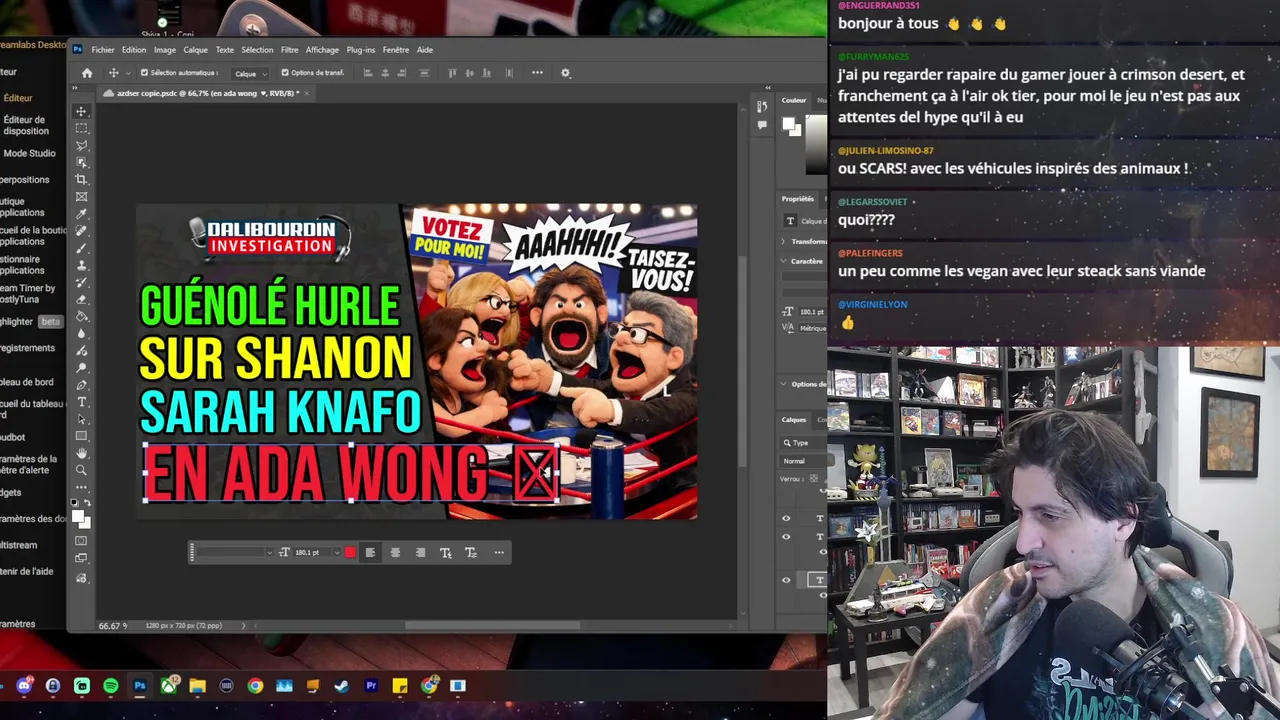Image resolution: width=1280 pixels, height=720 pixels.
Task: Select the Paint Bucket tool
Action: (x=81, y=316)
